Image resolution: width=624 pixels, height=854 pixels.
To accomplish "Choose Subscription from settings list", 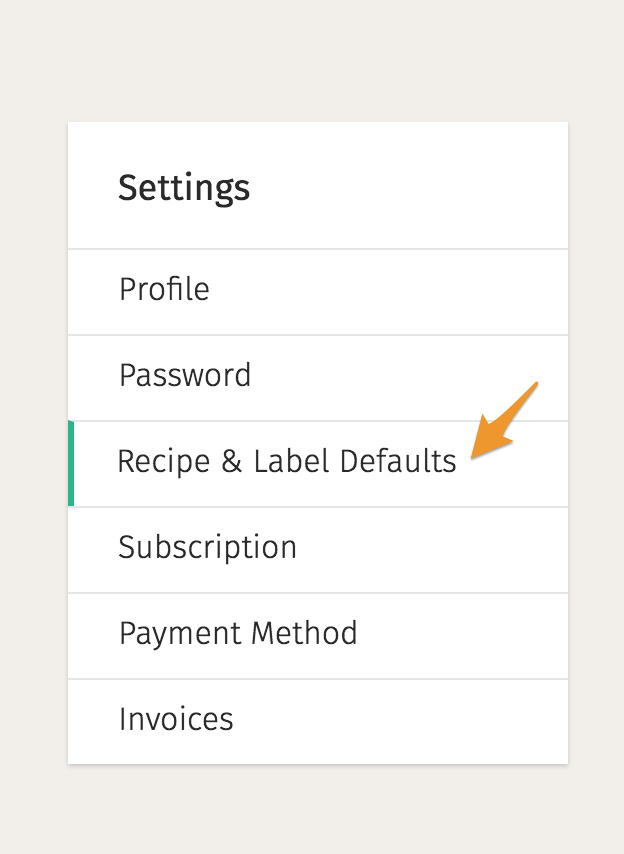I will coord(207,547).
